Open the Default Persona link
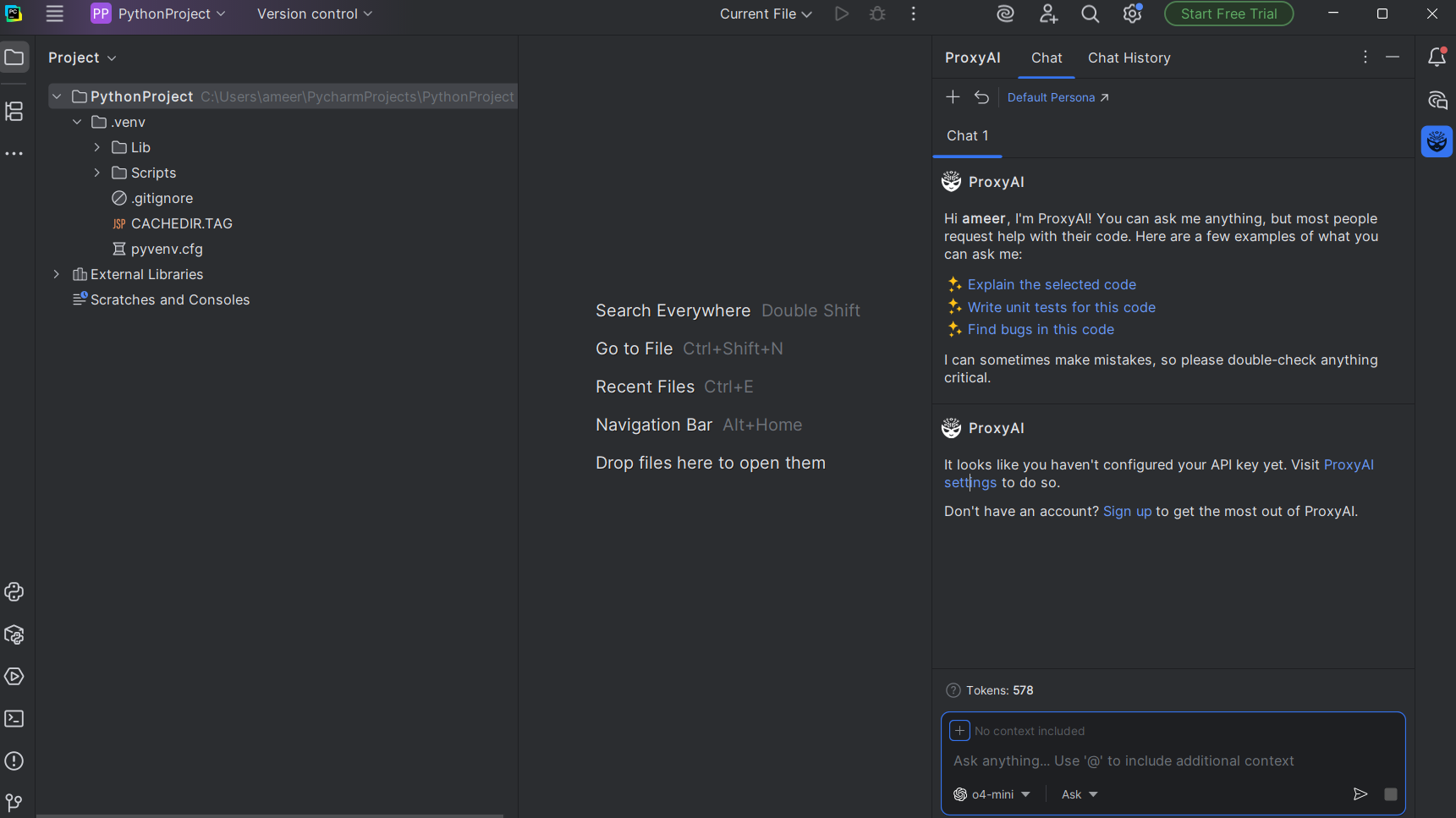Viewport: 1456px width, 818px height. (x=1058, y=97)
